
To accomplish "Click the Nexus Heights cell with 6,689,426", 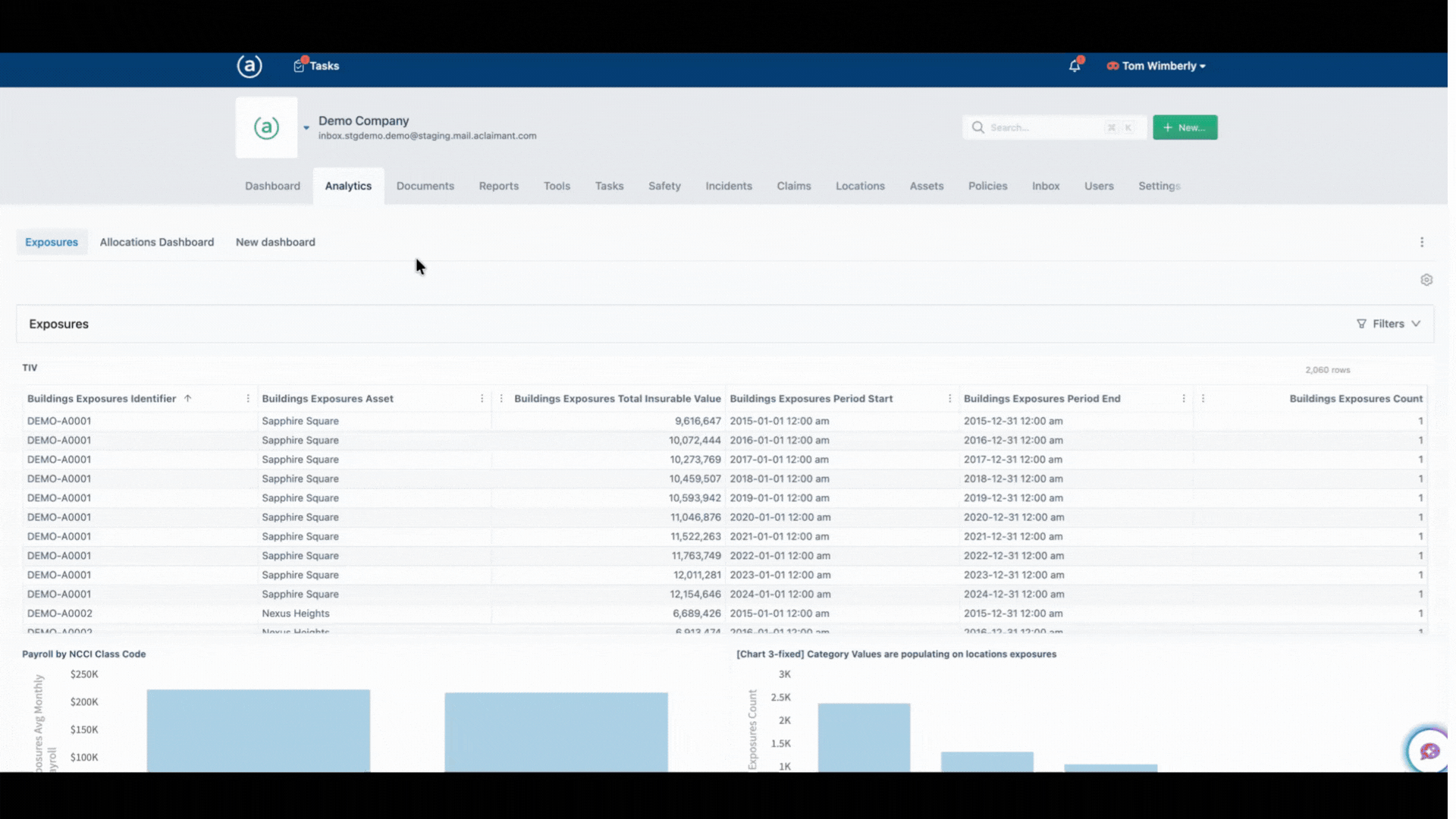I will 296,613.
